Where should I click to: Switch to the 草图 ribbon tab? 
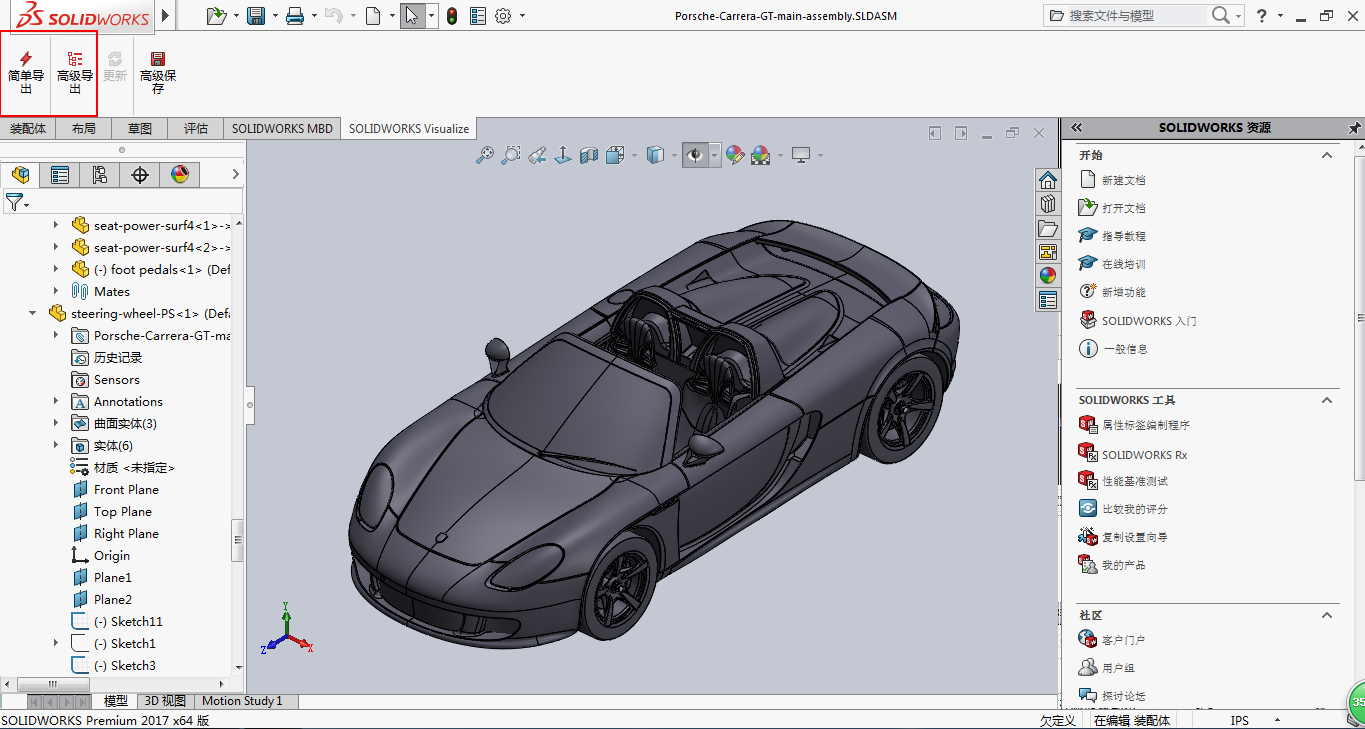[140, 128]
